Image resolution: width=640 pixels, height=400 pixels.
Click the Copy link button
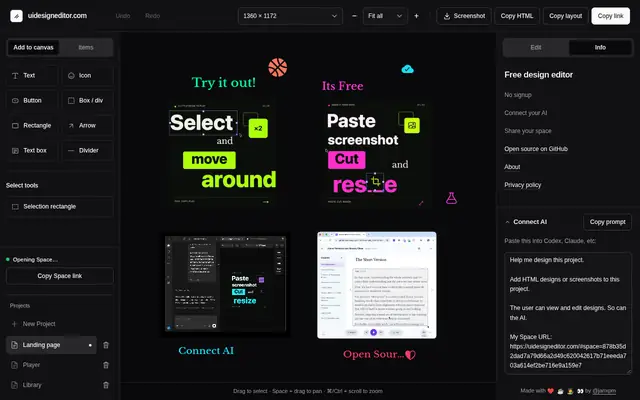[610, 16]
